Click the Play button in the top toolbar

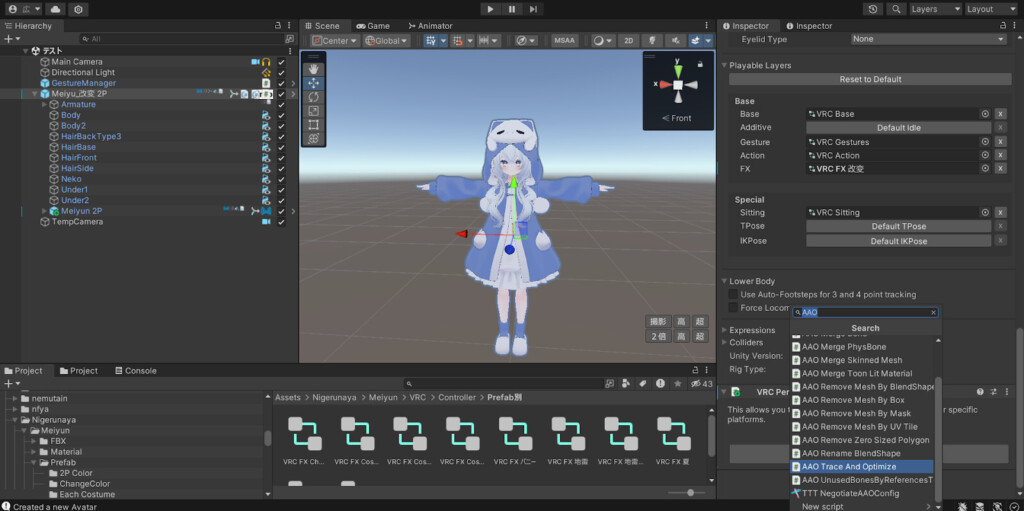coord(490,9)
